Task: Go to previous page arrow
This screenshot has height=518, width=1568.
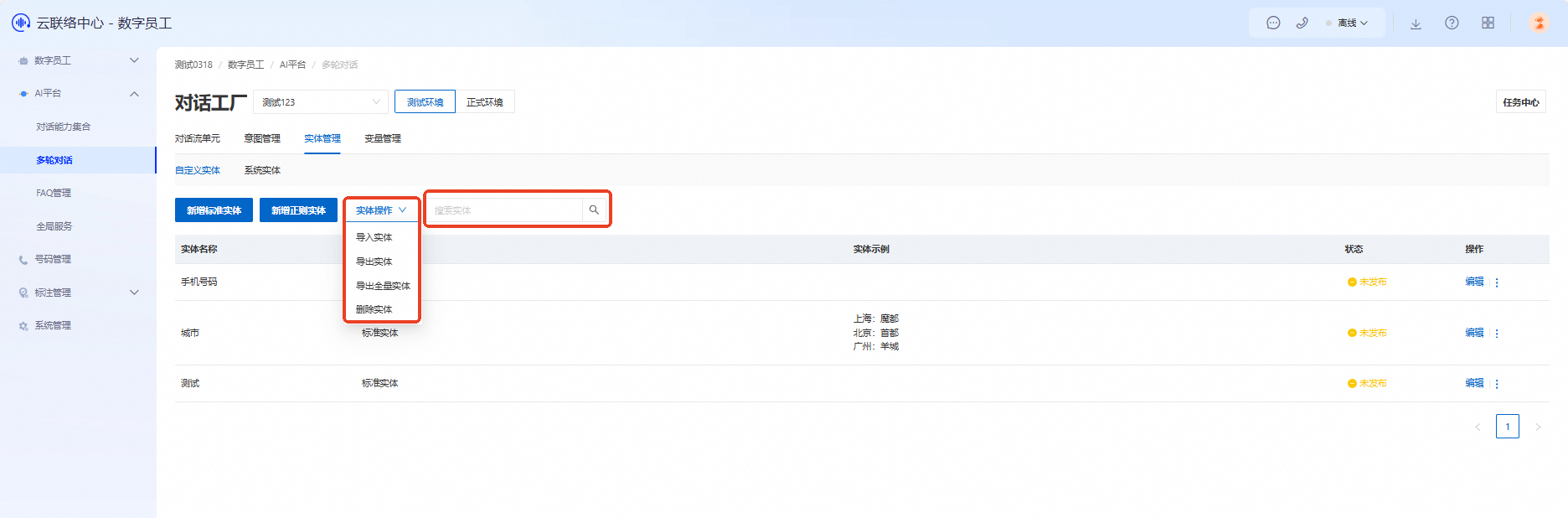Action: tap(1478, 427)
